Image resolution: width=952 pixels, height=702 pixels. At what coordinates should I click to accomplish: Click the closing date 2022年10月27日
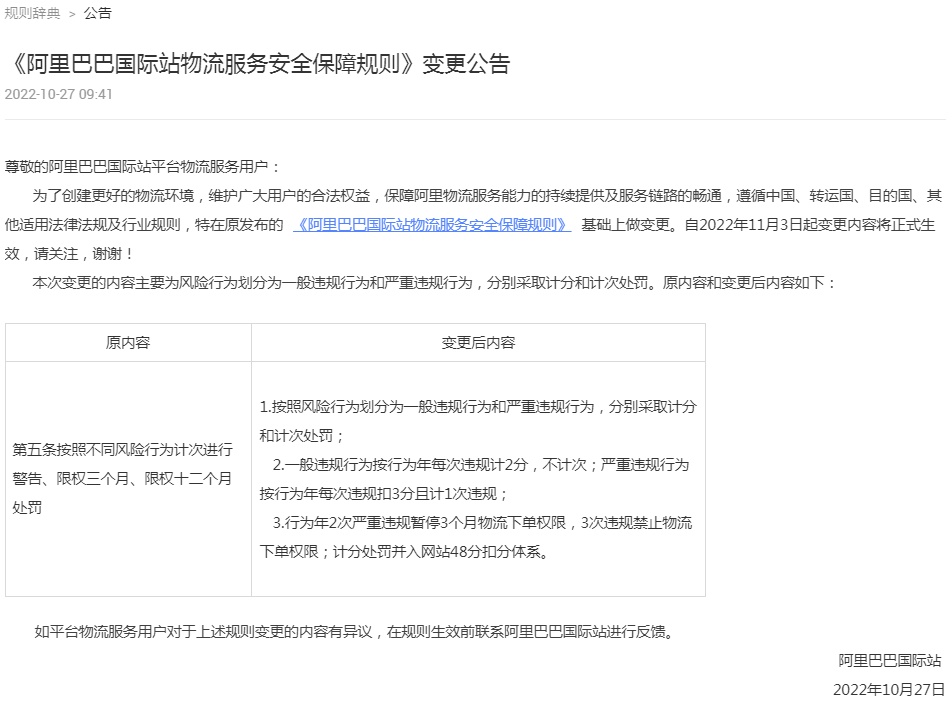coord(888,690)
